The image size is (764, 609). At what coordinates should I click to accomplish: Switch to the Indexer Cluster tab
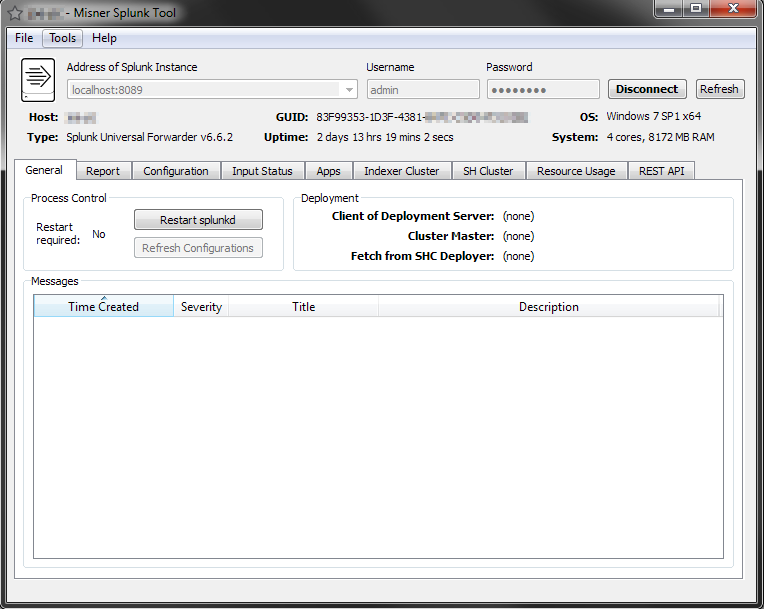[x=401, y=171]
